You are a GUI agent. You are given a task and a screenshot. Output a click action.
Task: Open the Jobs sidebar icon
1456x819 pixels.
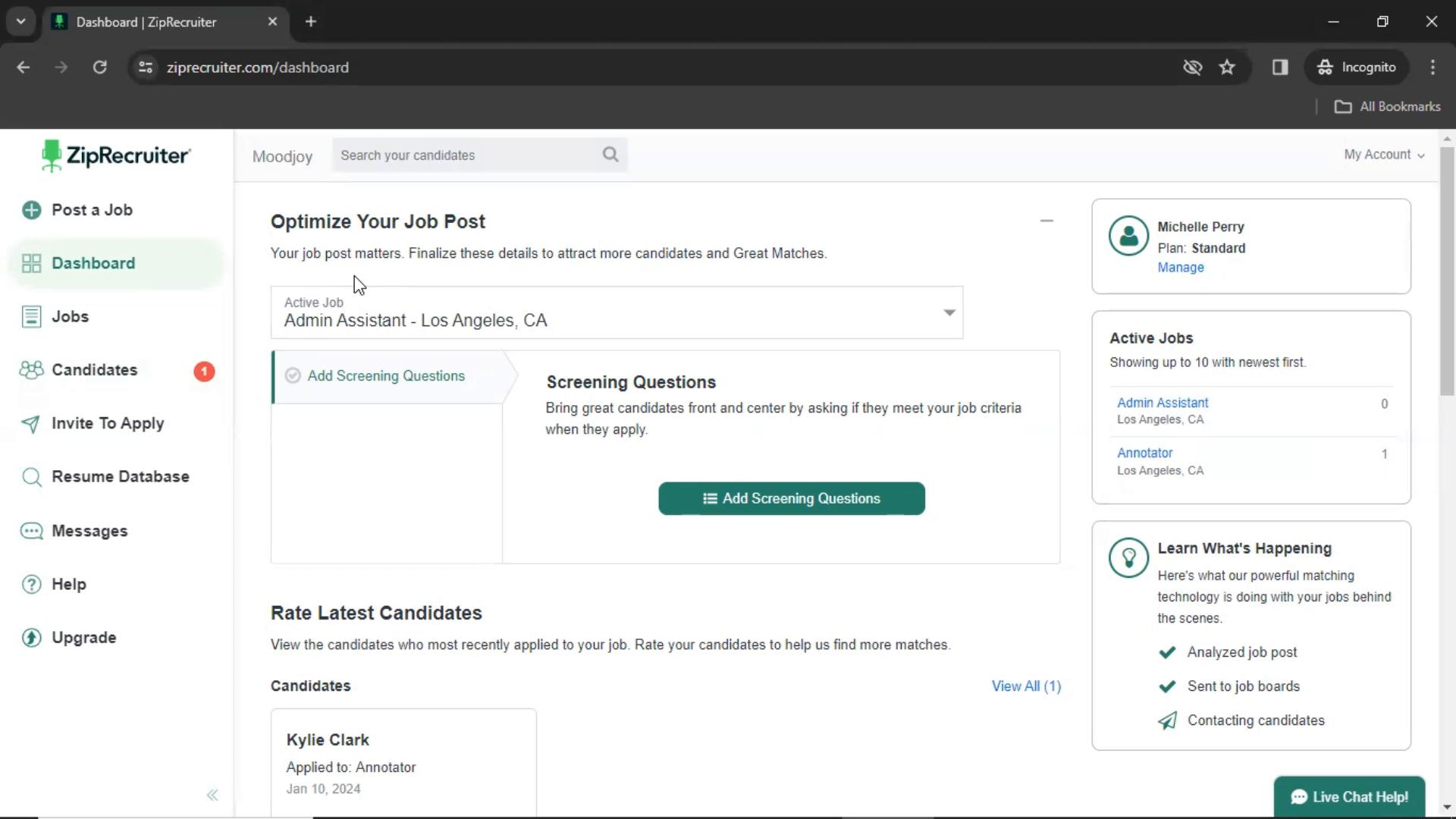pyautogui.click(x=30, y=317)
